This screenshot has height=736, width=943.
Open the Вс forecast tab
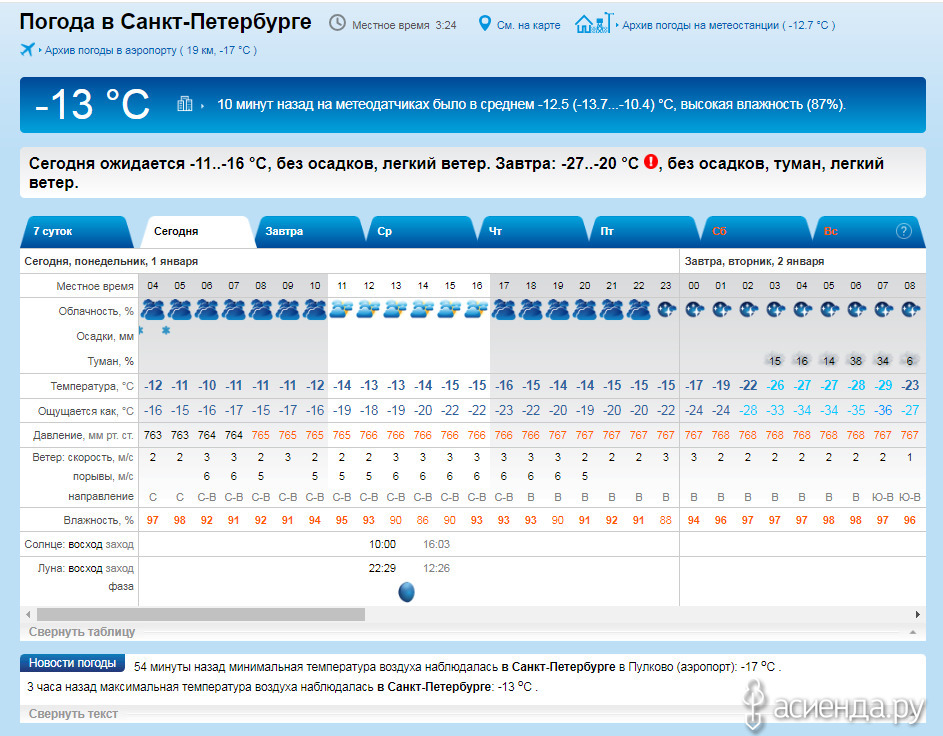[x=867, y=232]
